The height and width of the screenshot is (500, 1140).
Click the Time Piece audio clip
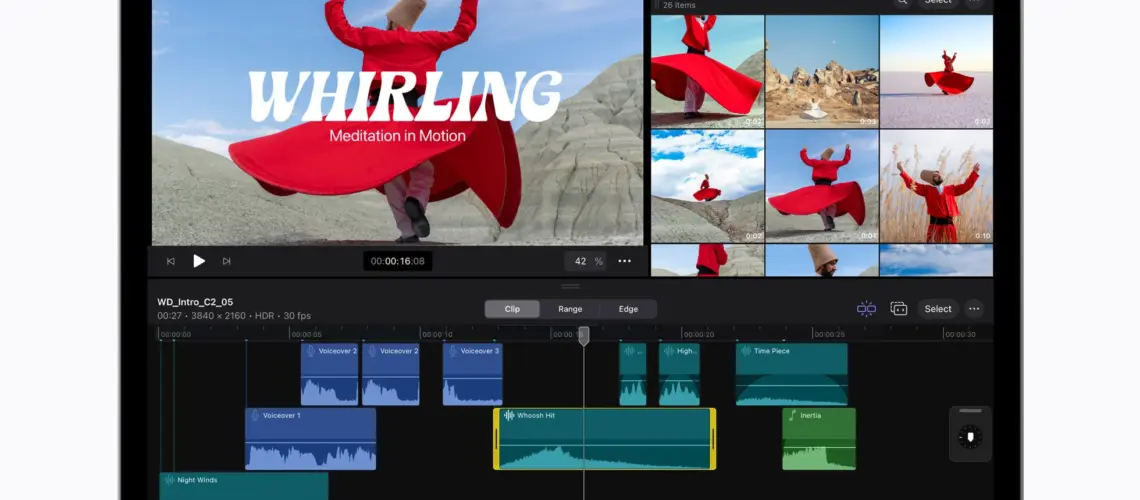pyautogui.click(x=791, y=375)
